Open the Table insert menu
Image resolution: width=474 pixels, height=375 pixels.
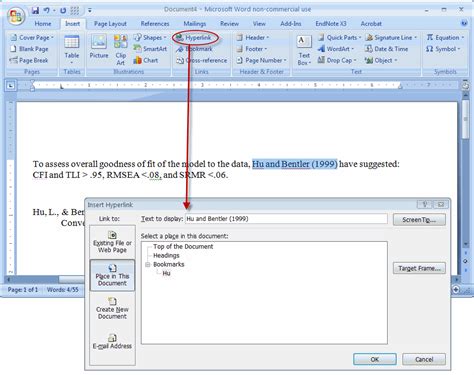tap(72, 49)
